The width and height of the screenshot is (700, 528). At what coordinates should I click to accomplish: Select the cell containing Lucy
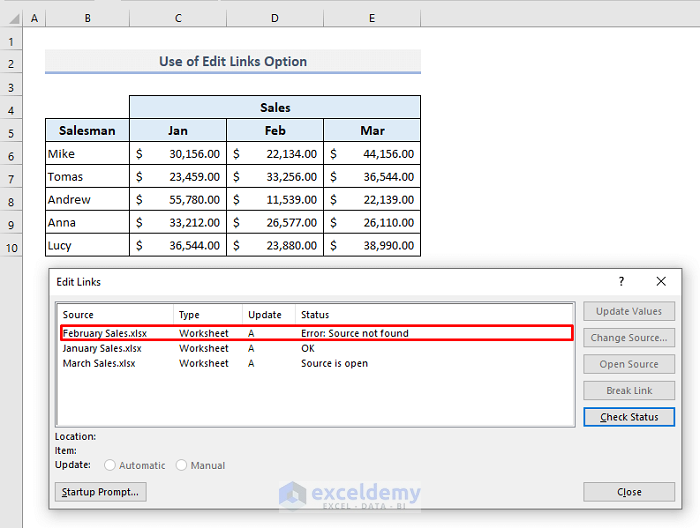[88, 245]
